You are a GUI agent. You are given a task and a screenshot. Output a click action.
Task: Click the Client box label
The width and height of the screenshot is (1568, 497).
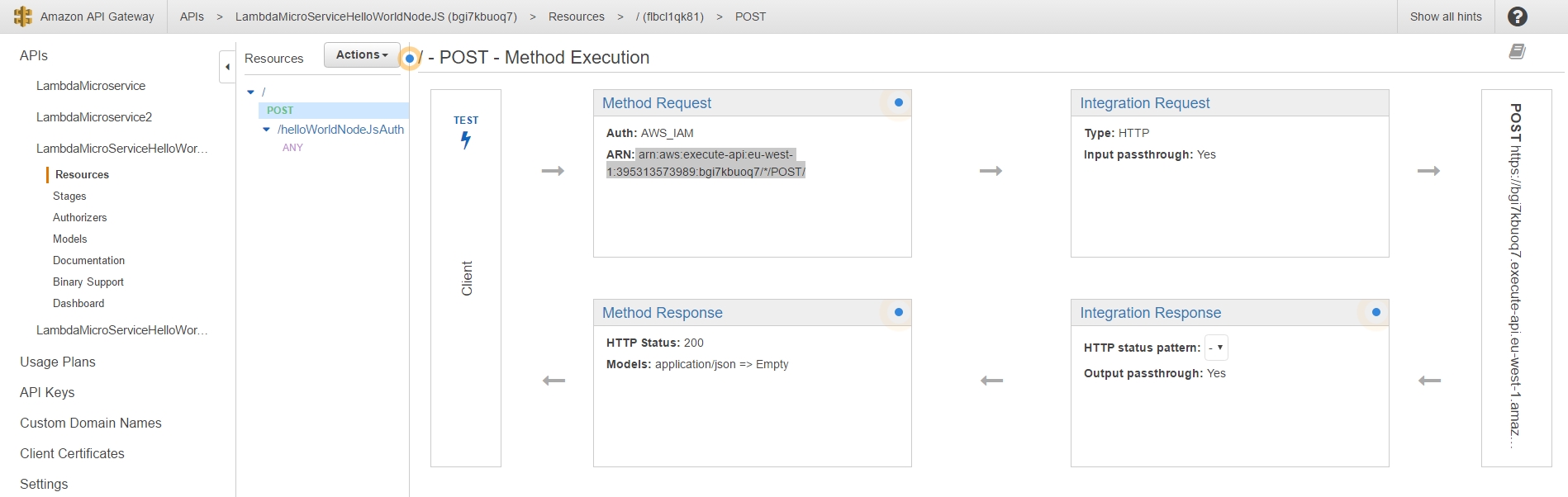pyautogui.click(x=467, y=278)
